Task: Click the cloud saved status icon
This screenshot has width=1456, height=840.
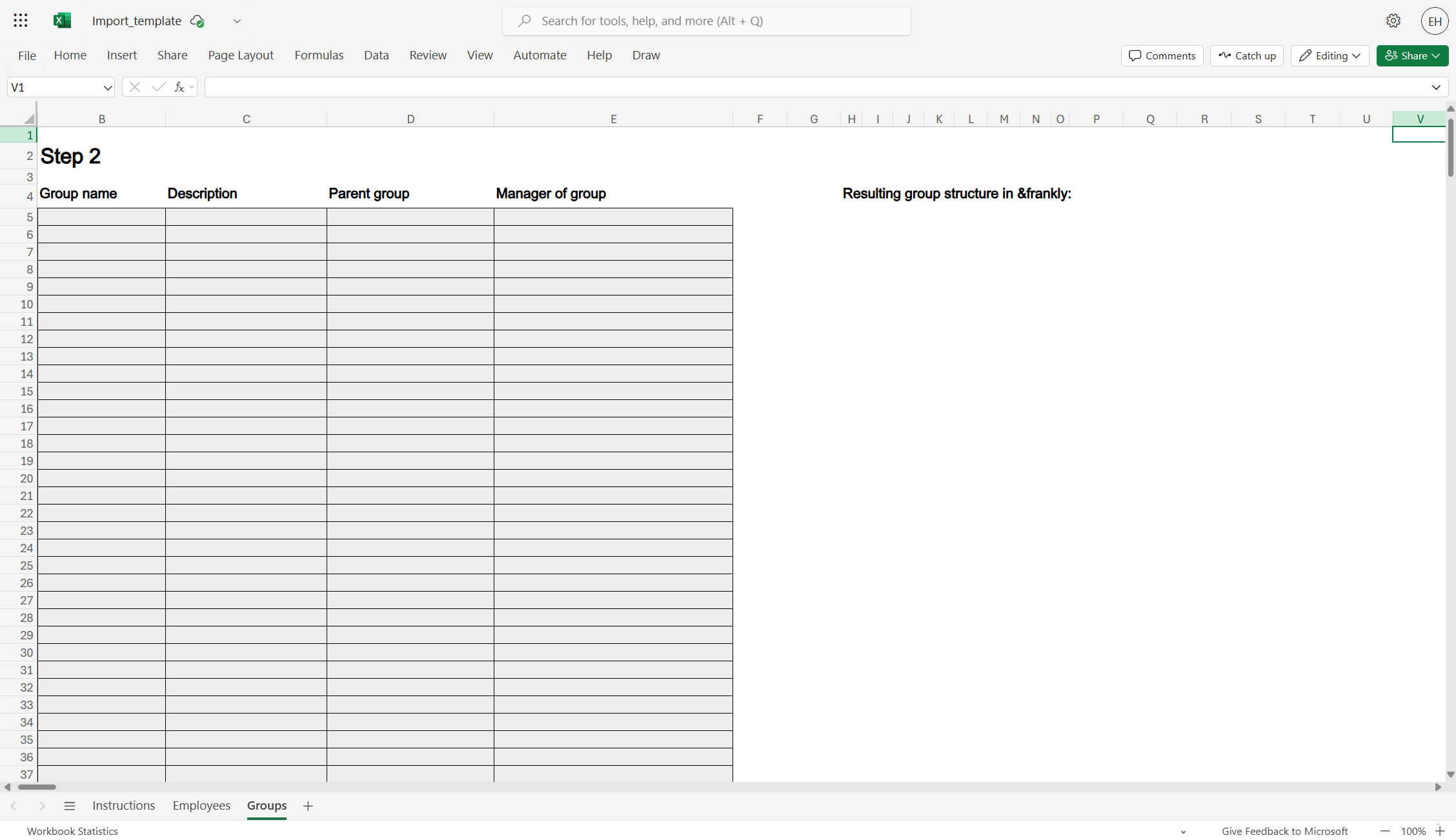Action: (197, 21)
